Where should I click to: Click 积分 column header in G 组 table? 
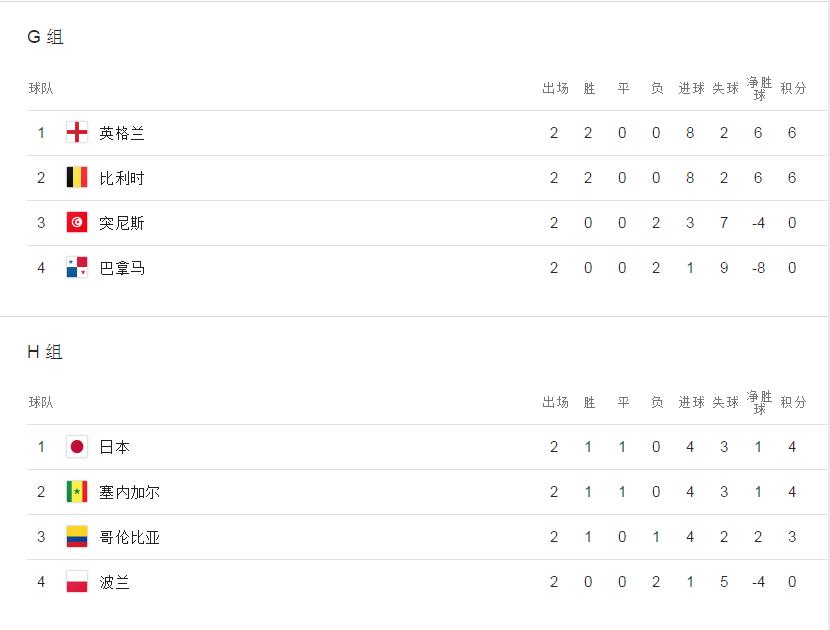point(793,88)
